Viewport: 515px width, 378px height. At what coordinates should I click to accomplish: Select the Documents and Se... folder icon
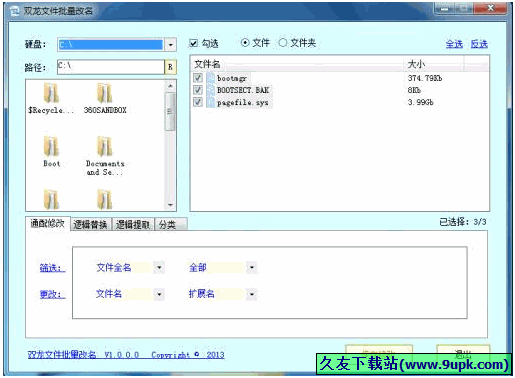coord(104,146)
